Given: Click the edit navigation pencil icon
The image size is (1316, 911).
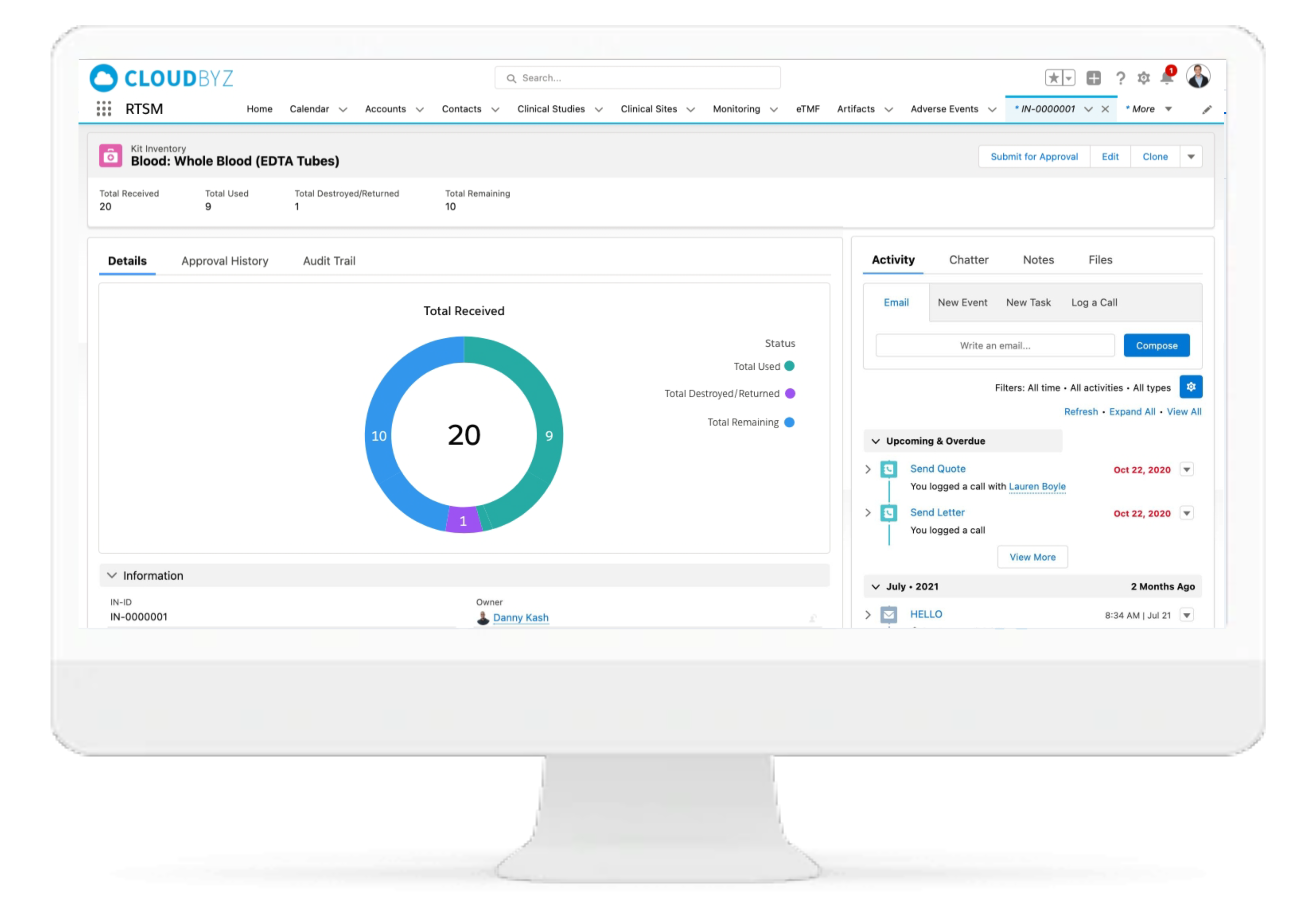Looking at the screenshot, I should click(1206, 109).
